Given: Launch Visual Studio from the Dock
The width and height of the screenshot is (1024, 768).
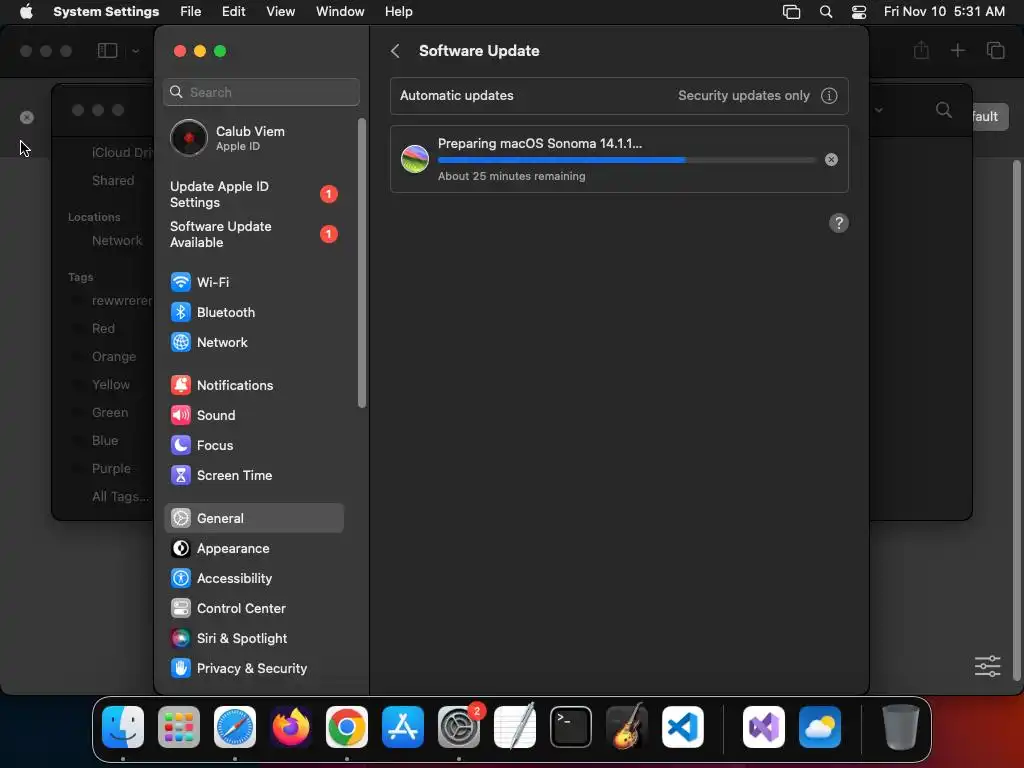Looking at the screenshot, I should (763, 727).
